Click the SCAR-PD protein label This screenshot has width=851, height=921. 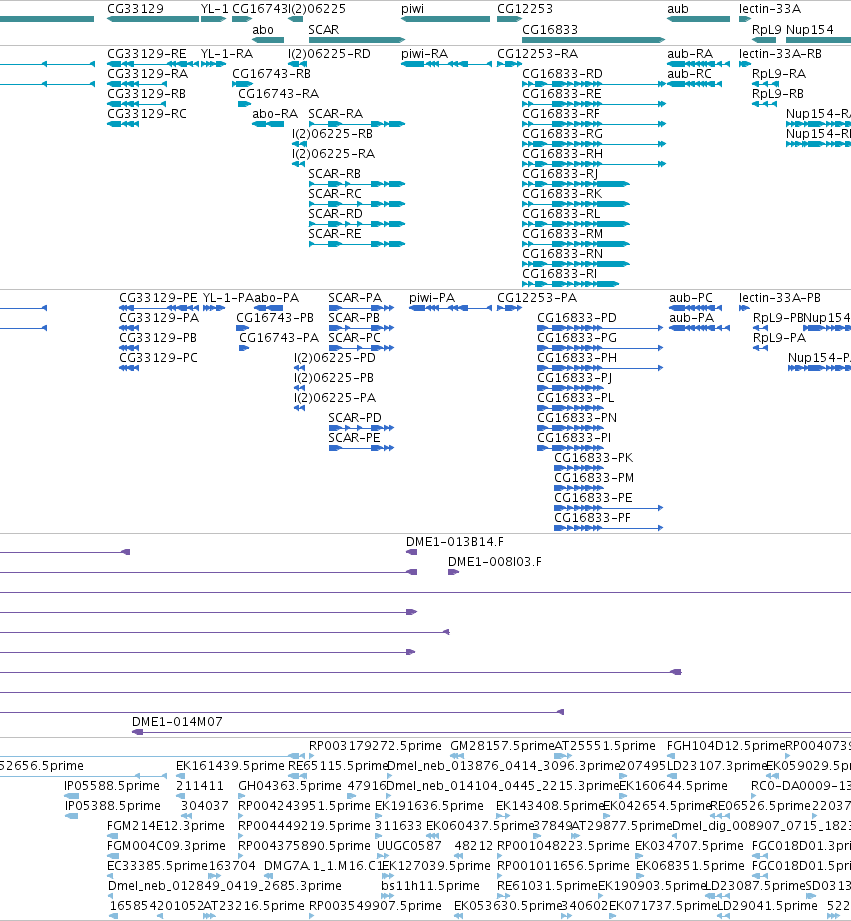pos(355,418)
